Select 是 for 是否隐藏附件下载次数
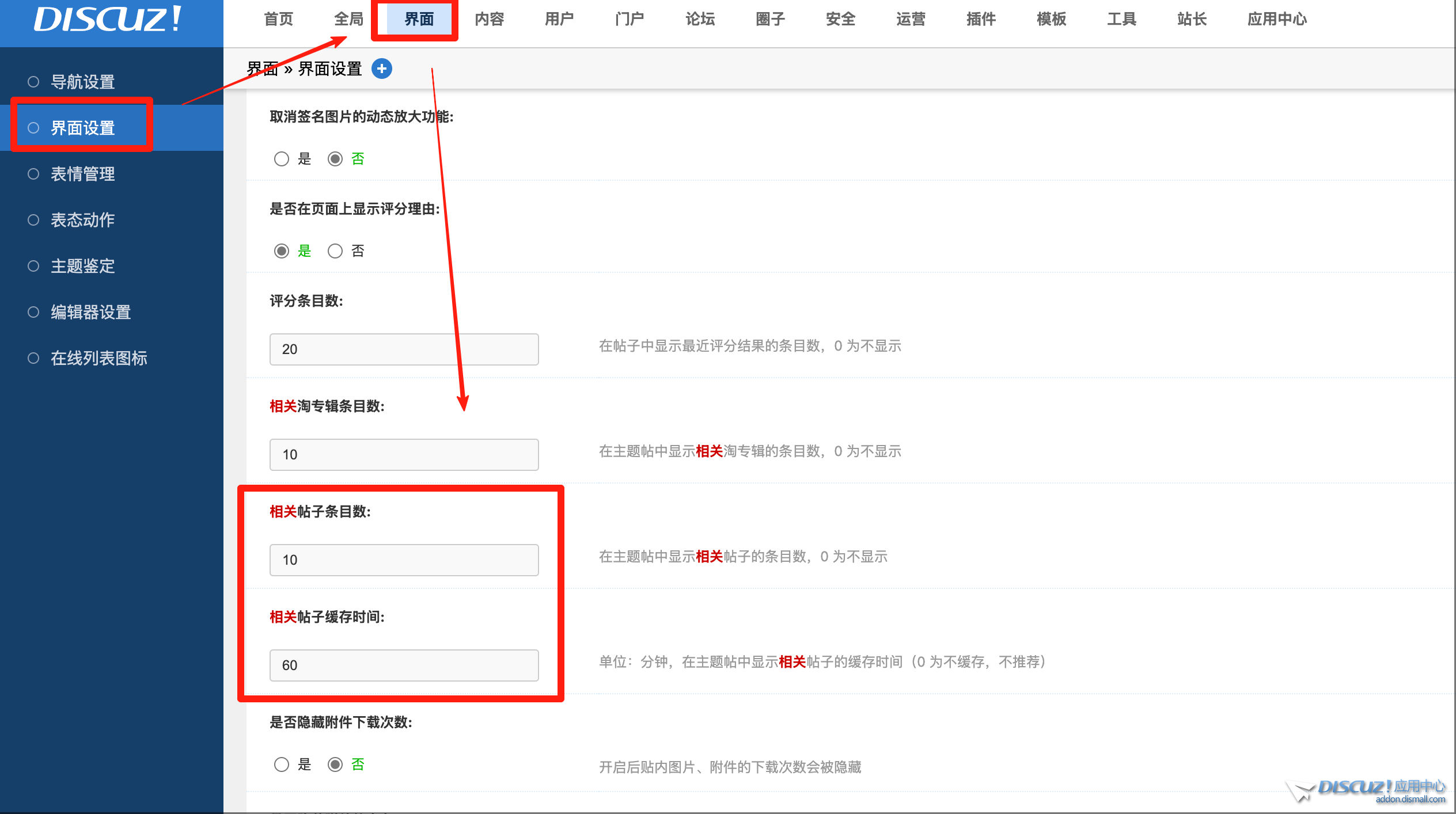The width and height of the screenshot is (1456, 814). [x=282, y=764]
